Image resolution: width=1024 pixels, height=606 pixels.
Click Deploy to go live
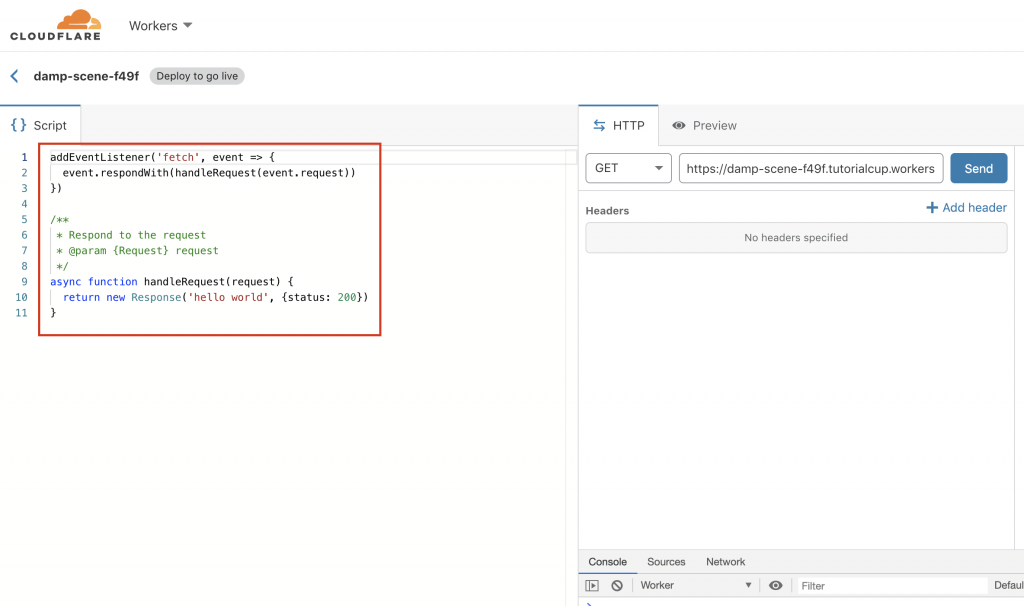[196, 75]
